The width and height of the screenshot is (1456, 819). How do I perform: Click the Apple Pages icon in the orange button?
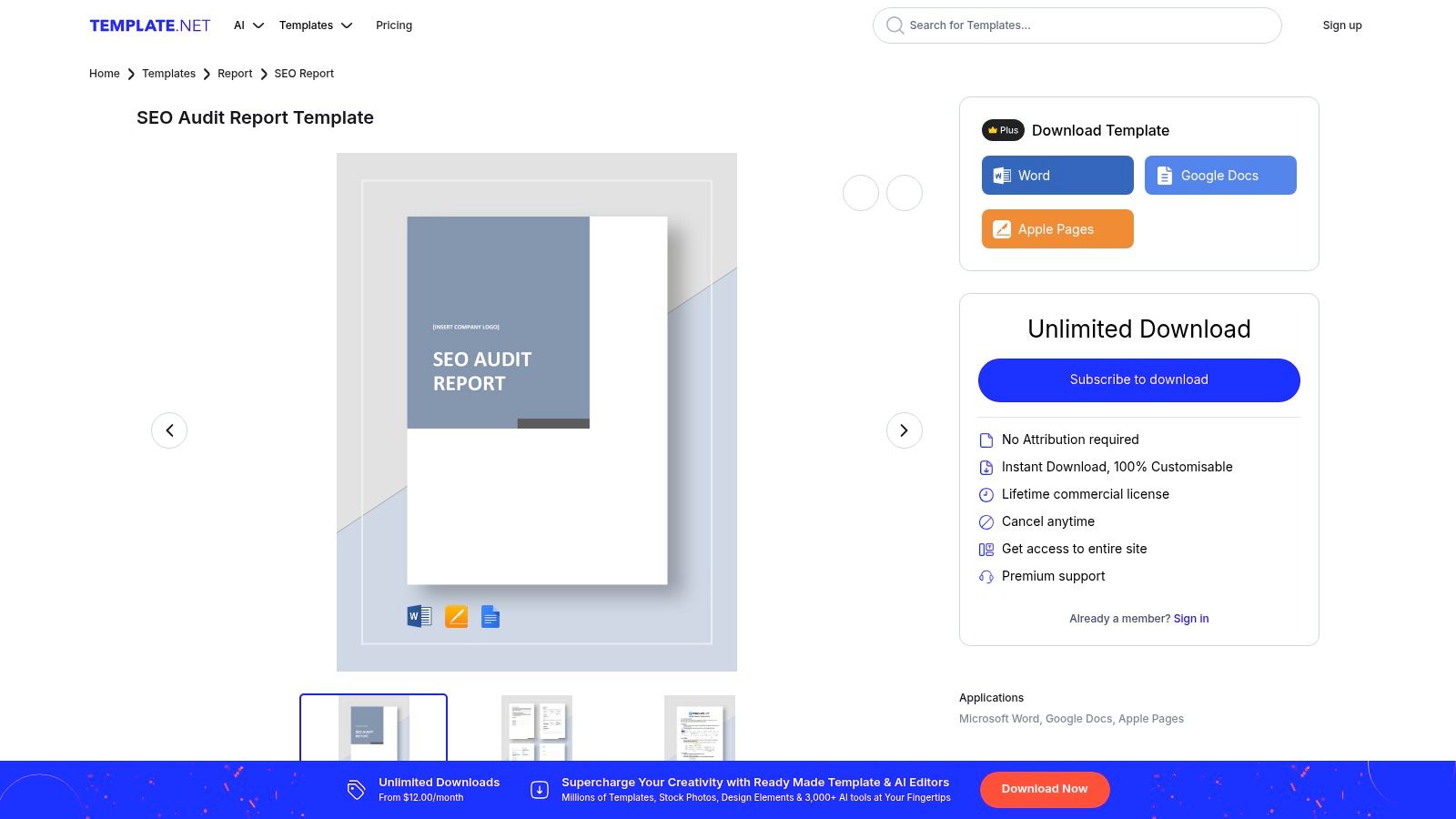1002,229
